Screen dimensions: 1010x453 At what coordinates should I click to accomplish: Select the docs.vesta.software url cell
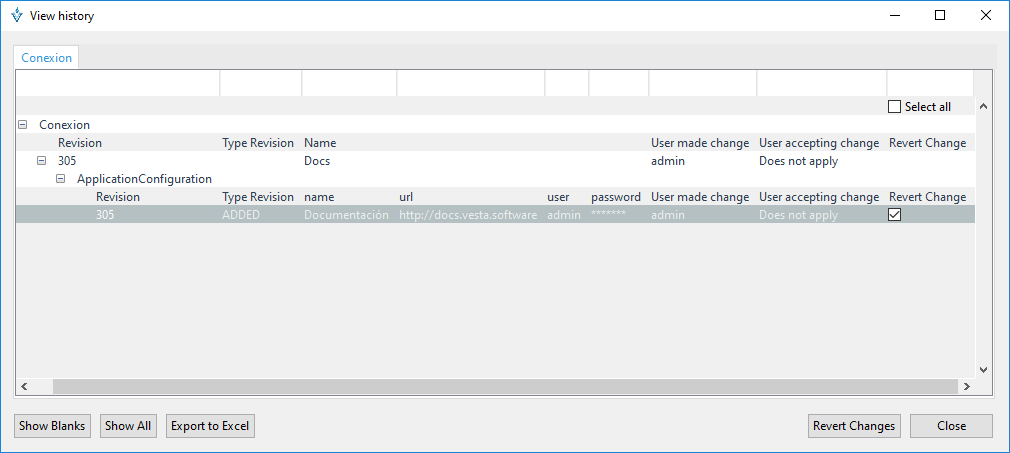(468, 215)
